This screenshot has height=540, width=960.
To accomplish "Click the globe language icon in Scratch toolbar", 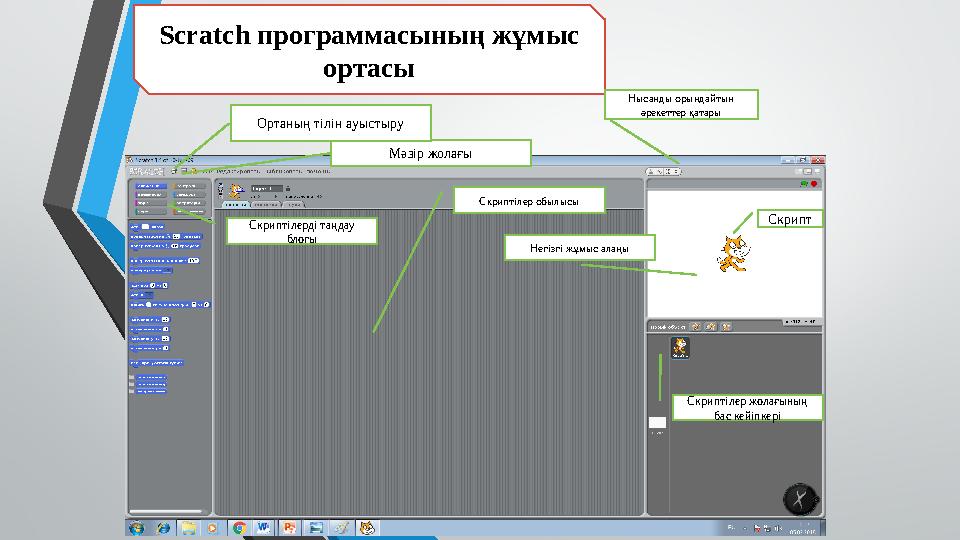I will 174,171.
